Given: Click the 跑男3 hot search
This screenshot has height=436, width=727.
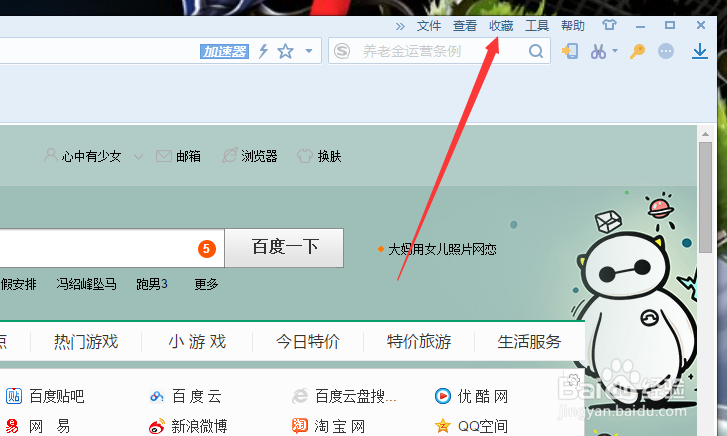Looking at the screenshot, I should [152, 284].
